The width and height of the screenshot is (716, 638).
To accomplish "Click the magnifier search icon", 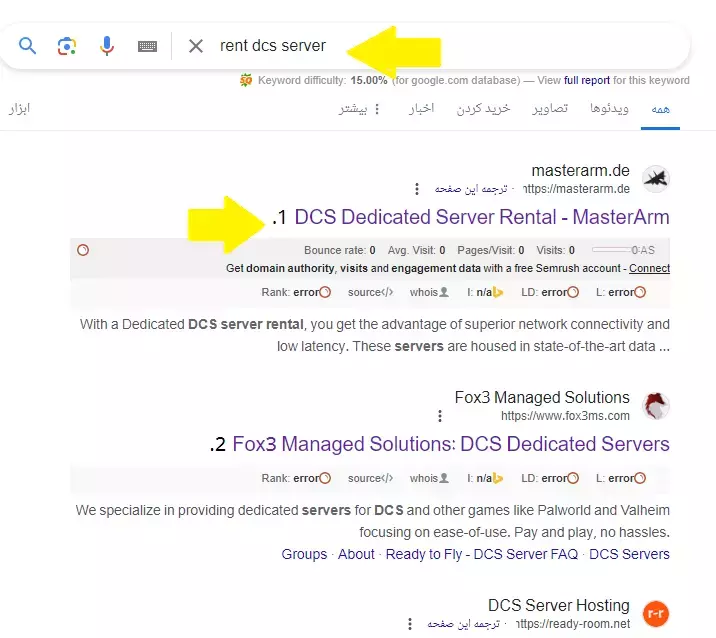I will pyautogui.click(x=27, y=46).
